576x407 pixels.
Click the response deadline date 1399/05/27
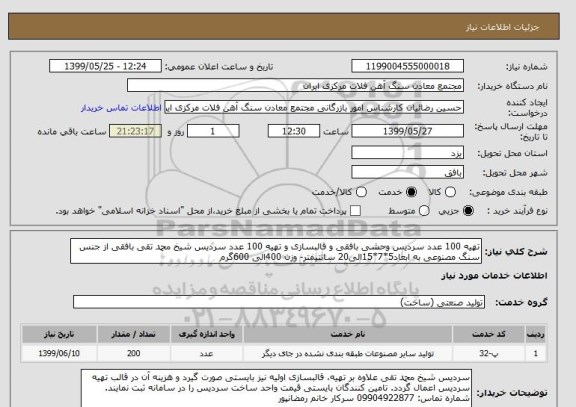tap(407, 131)
